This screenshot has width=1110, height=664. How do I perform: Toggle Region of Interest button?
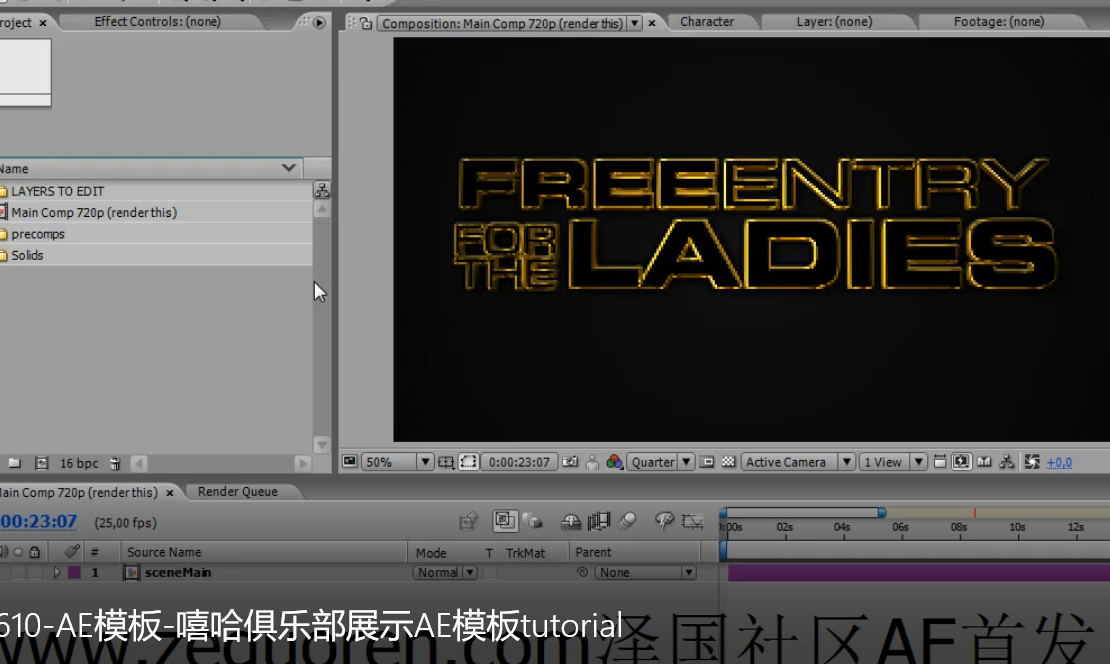[706, 462]
